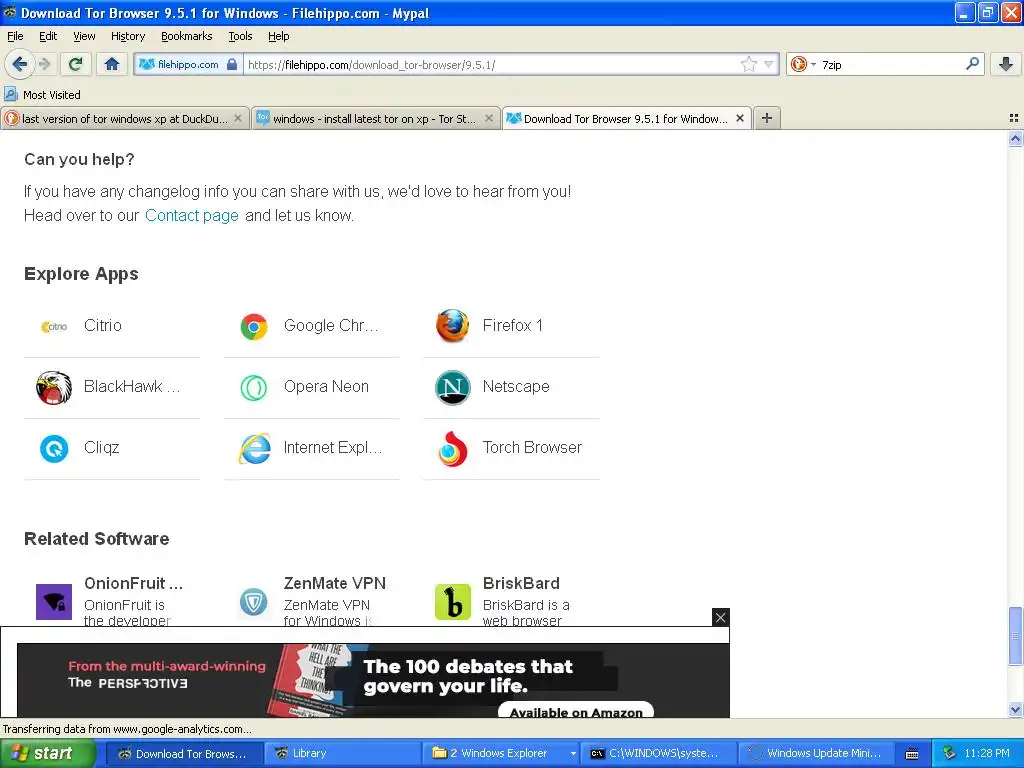
Task: Click the Torch Browser flame icon
Action: 453,449
